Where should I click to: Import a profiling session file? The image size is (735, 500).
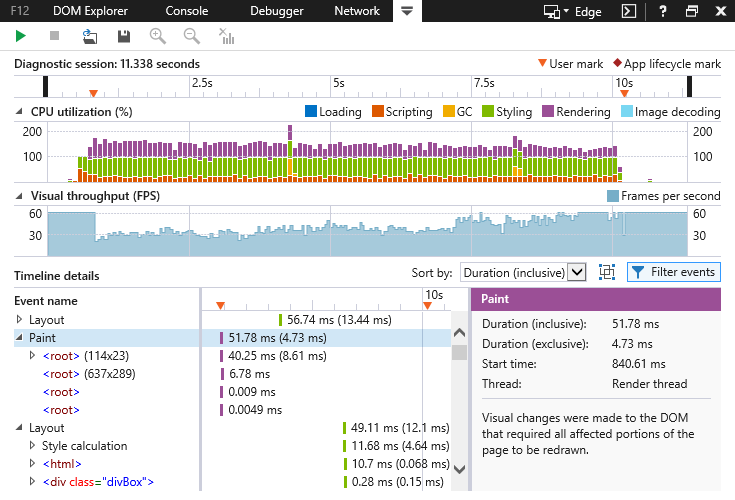point(89,36)
